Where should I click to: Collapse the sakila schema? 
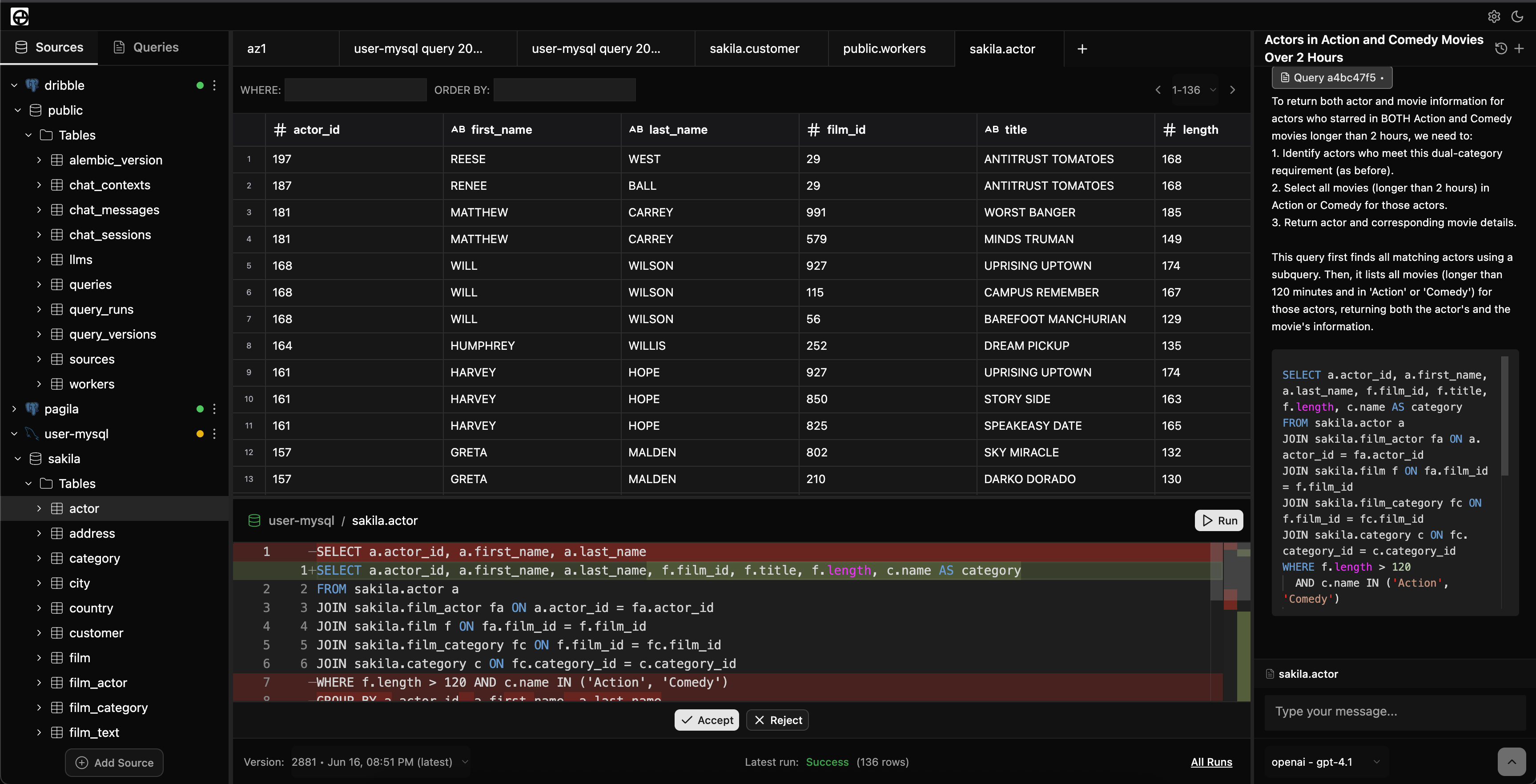(18, 459)
